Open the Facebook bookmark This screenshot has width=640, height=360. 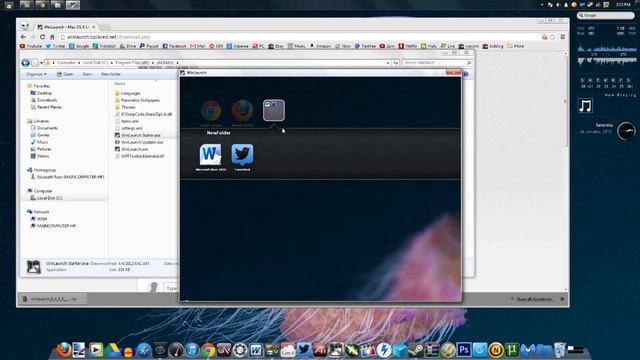174,46
